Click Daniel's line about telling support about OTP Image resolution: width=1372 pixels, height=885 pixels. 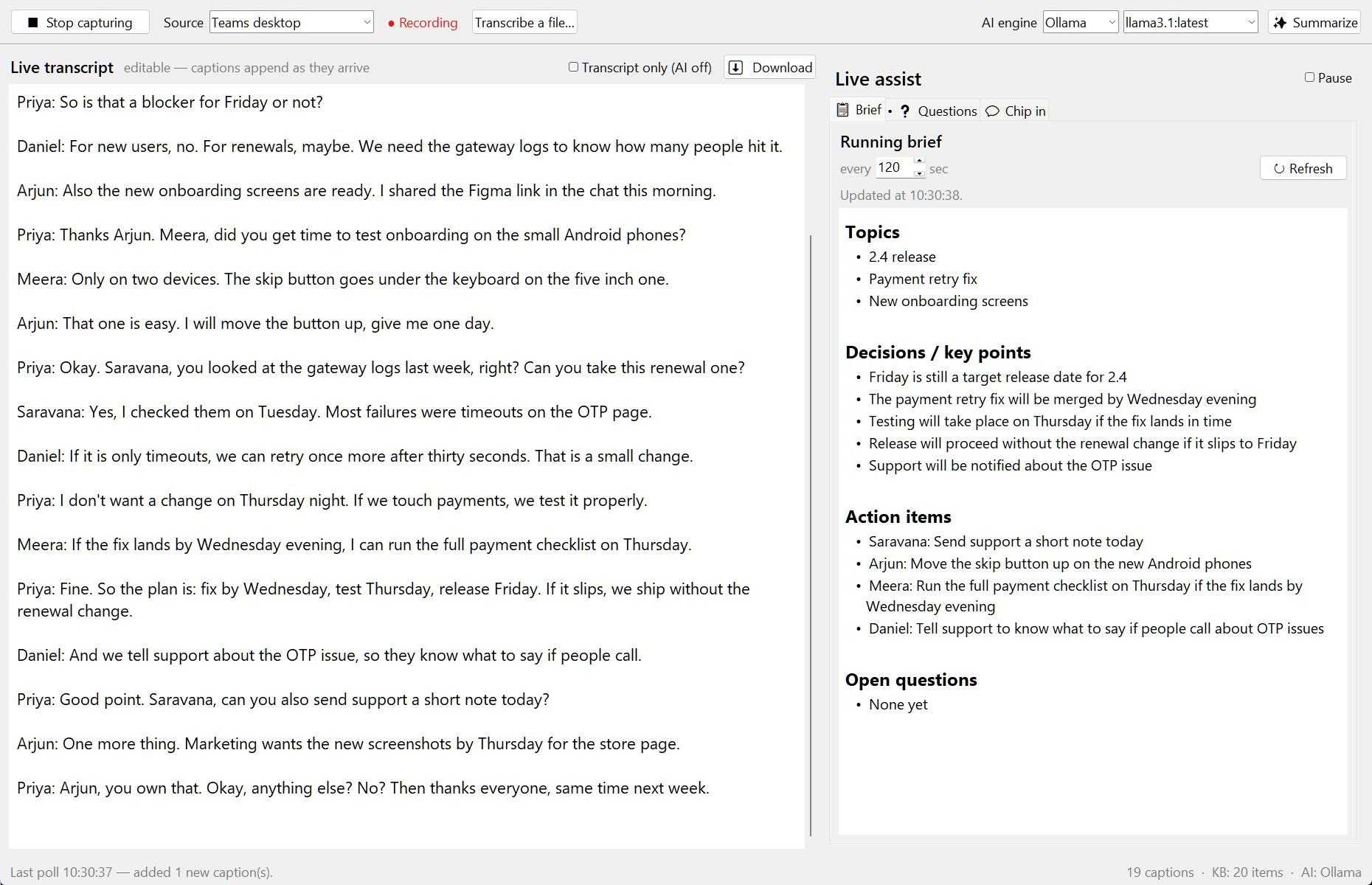click(x=329, y=655)
